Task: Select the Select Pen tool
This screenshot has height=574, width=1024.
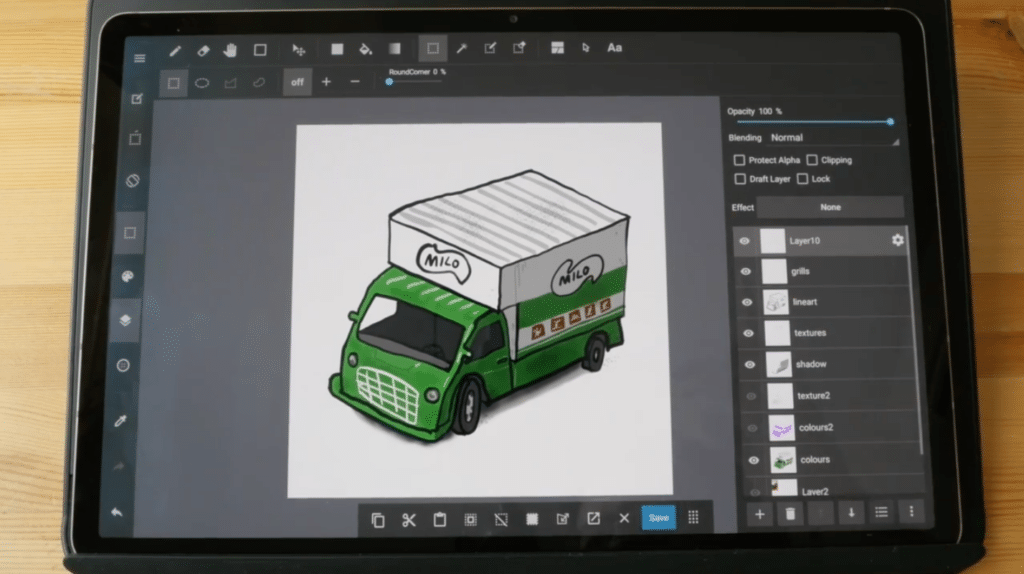Action: point(490,48)
